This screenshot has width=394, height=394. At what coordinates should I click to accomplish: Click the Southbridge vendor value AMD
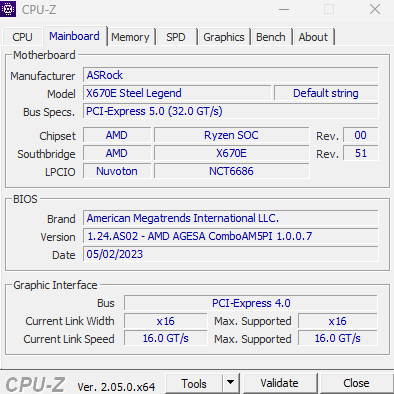point(117,153)
